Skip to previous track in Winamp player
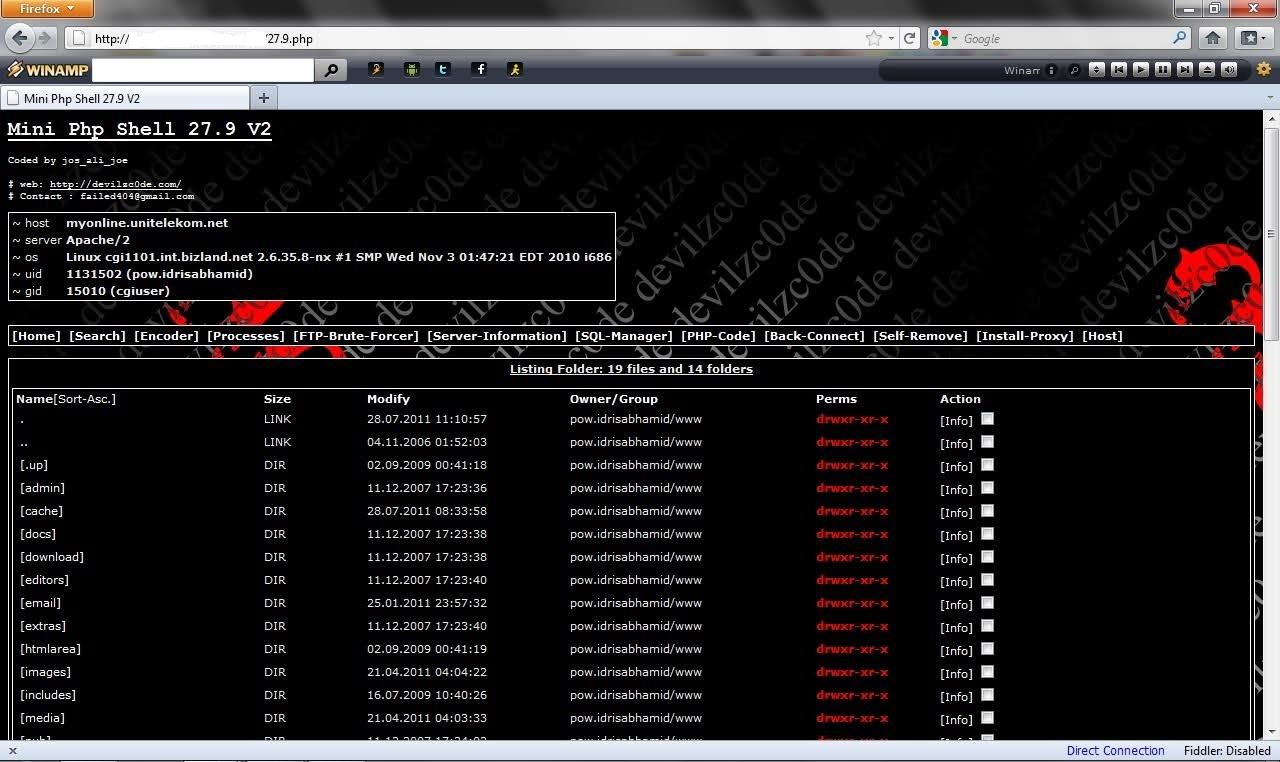This screenshot has width=1280, height=762. (x=1119, y=70)
